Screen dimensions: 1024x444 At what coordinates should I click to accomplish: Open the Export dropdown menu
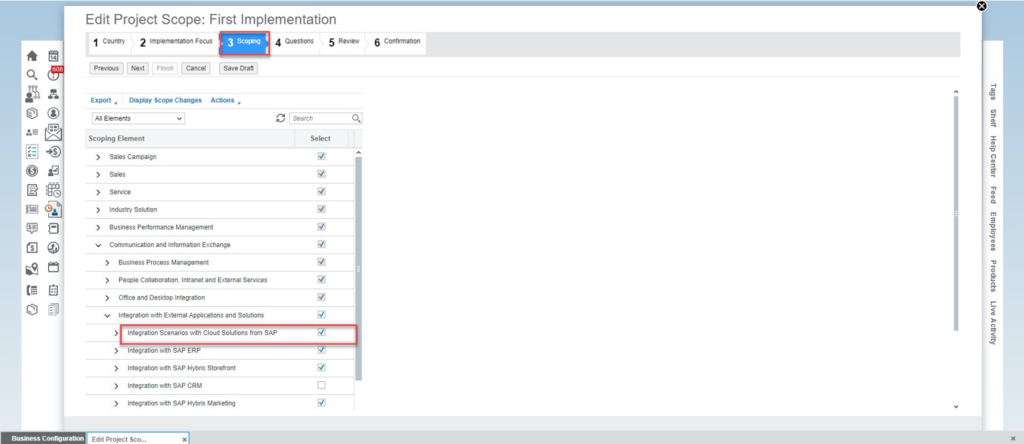click(104, 101)
